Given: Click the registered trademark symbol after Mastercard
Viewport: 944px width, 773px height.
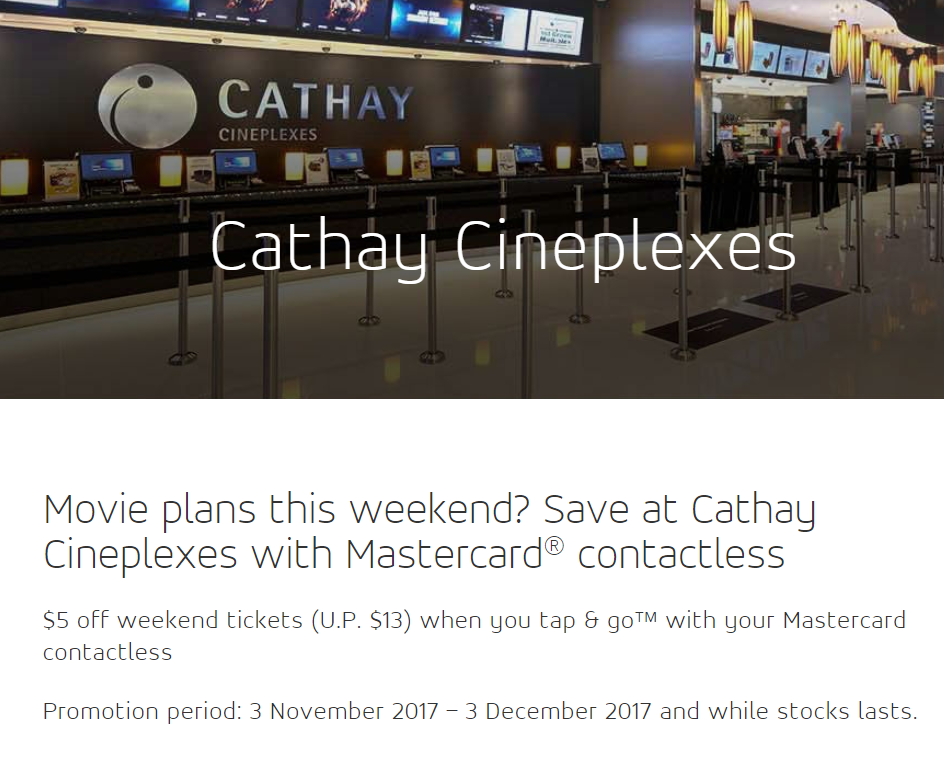Looking at the screenshot, I should tap(554, 545).
